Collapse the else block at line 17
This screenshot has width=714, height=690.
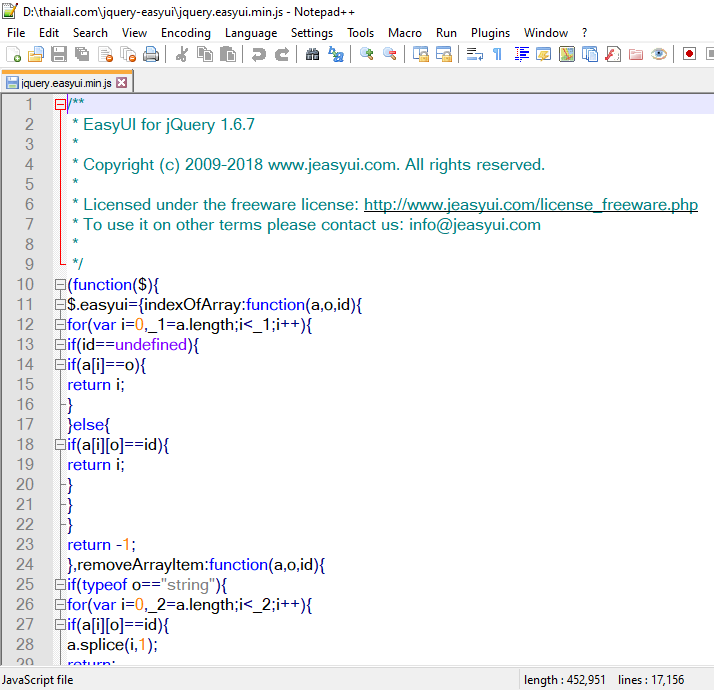tap(60, 424)
